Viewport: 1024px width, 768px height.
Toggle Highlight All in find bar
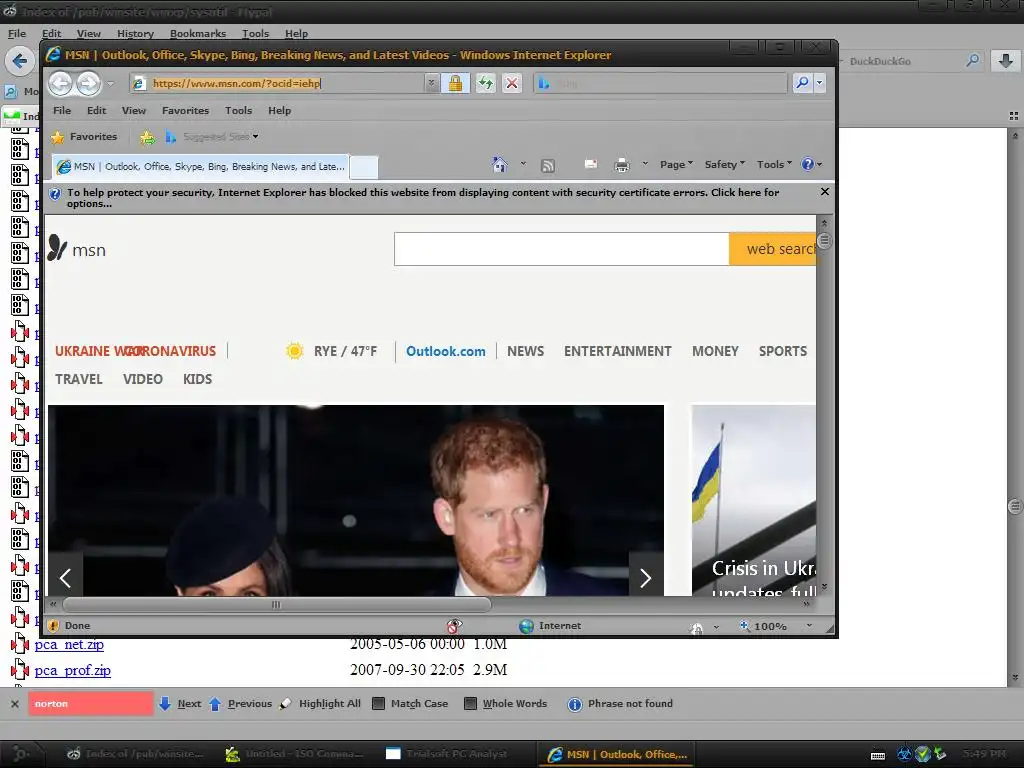[x=320, y=704]
